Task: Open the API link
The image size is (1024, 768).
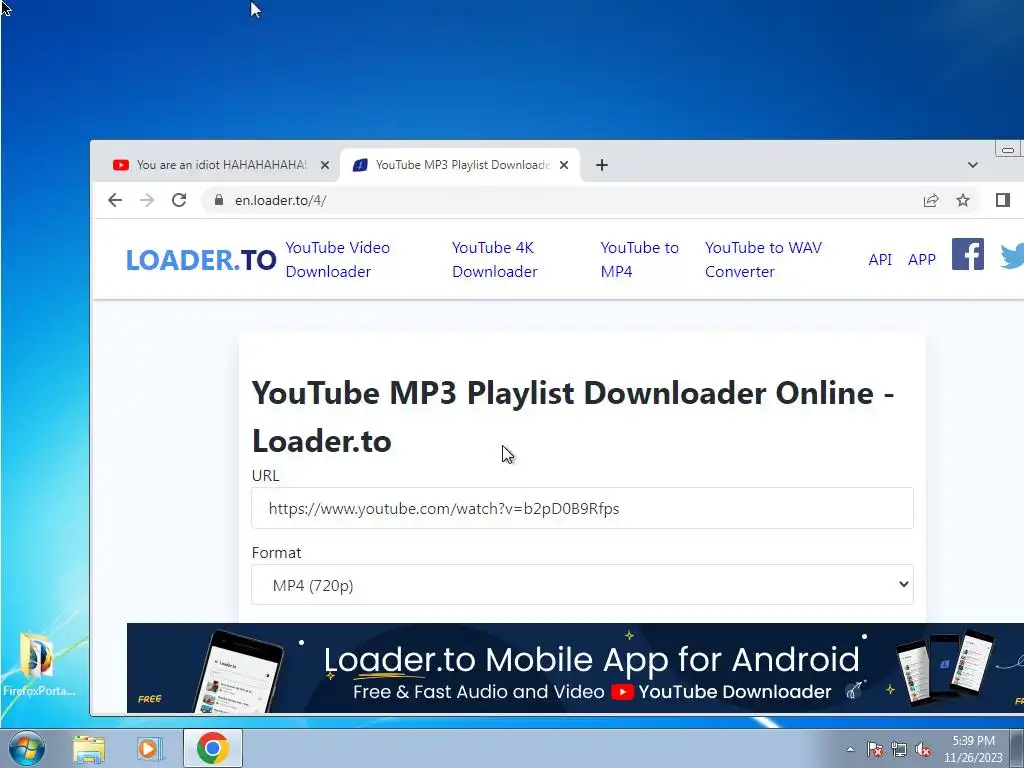Action: point(880,259)
